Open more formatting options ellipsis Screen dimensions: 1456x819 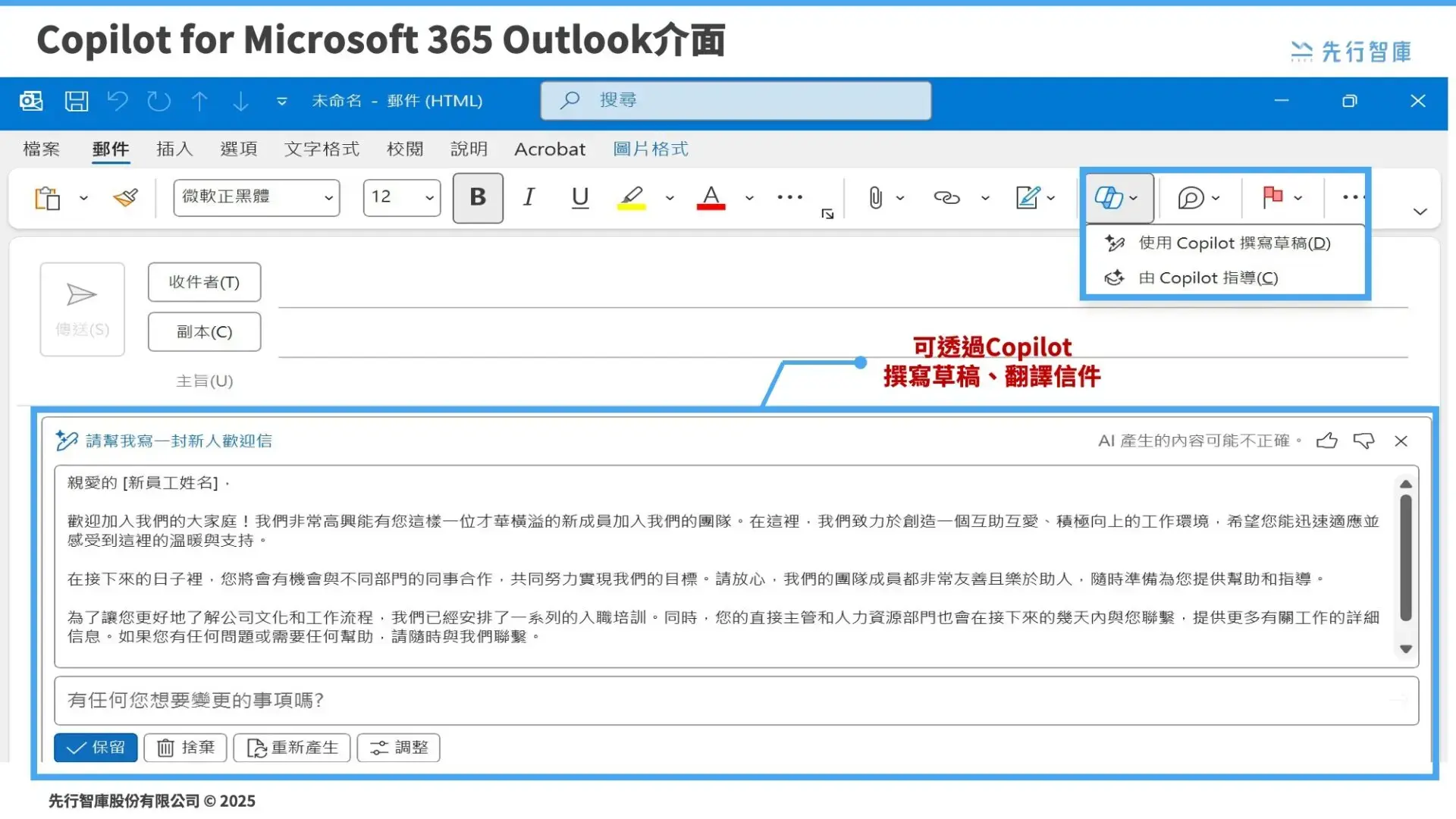point(789,197)
